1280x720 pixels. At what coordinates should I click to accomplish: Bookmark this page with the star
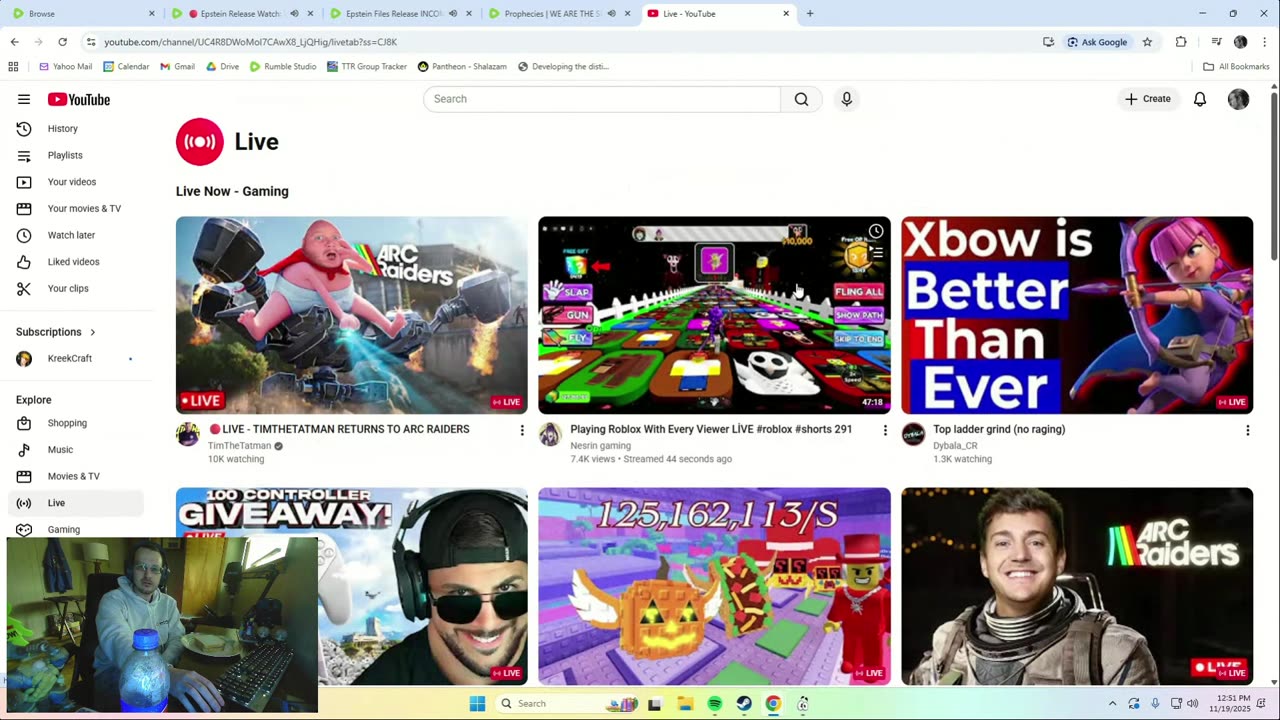(x=1147, y=42)
